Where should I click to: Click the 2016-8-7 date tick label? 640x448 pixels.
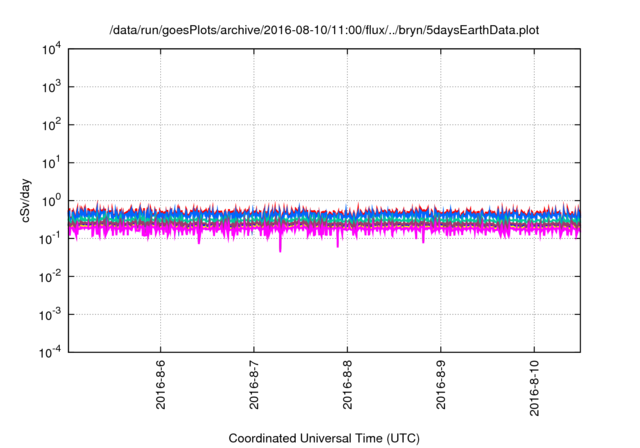coord(254,384)
